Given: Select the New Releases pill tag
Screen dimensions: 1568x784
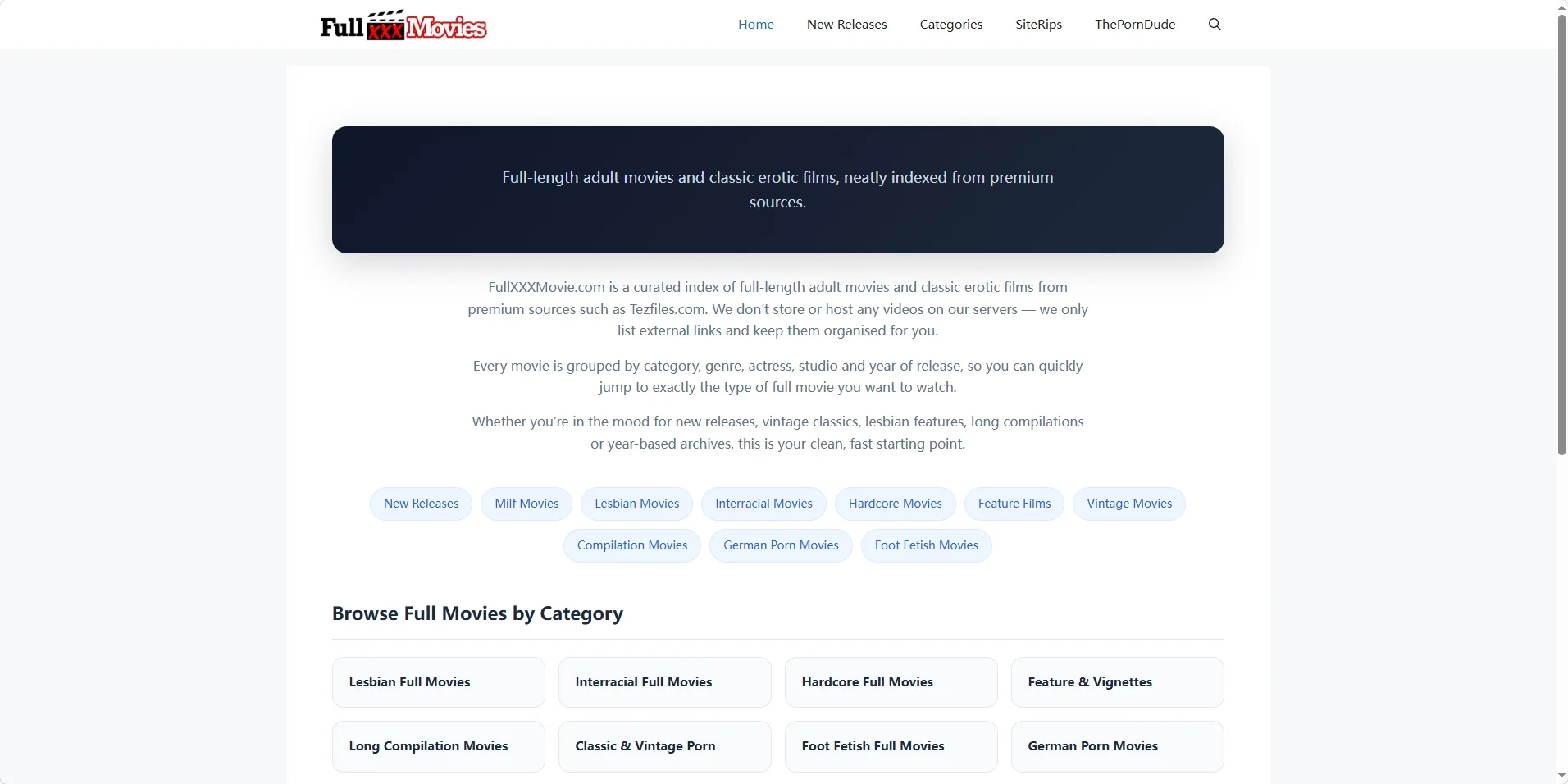Looking at the screenshot, I should click(421, 504).
